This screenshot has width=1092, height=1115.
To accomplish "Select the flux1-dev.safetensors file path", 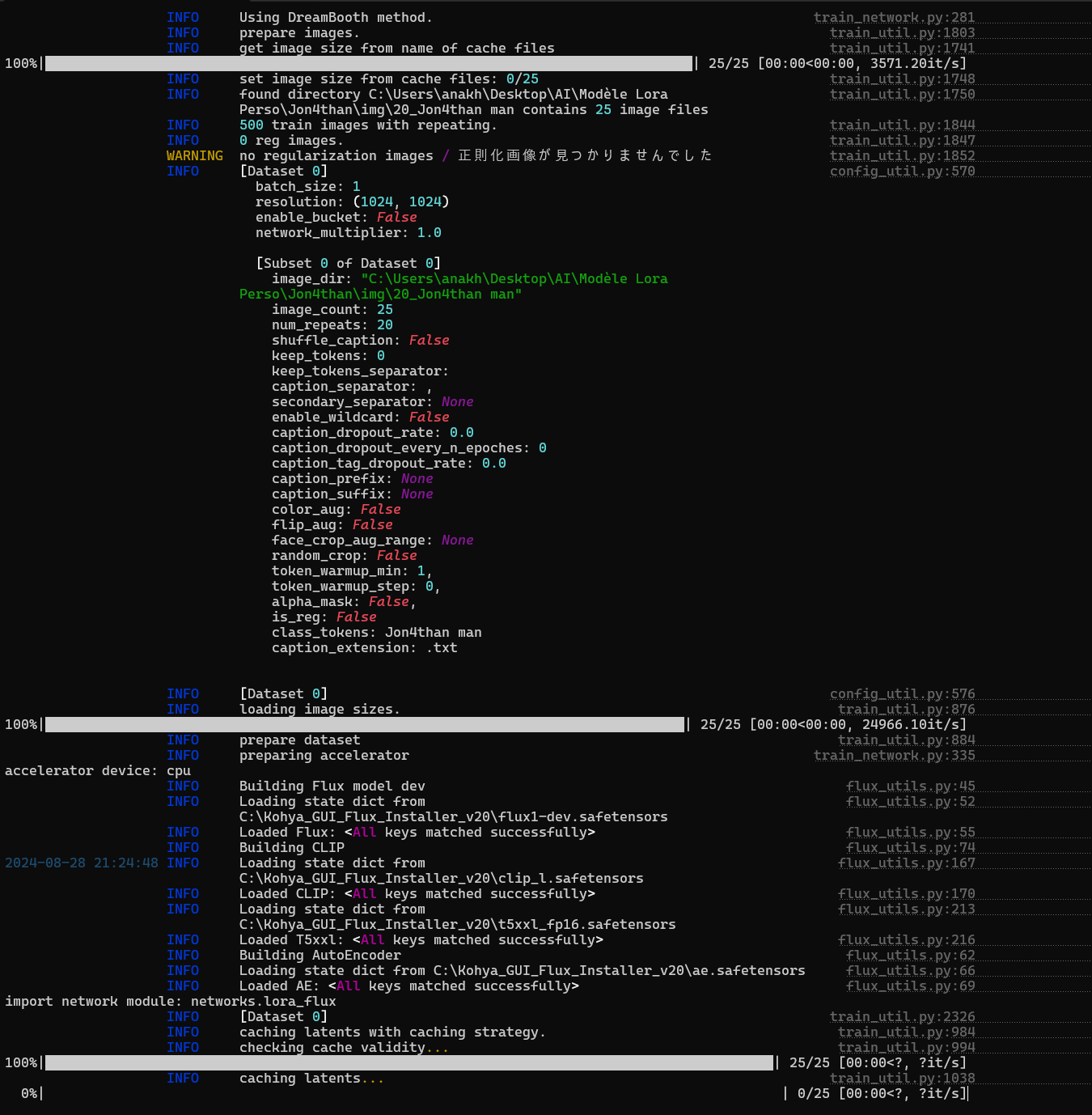I will (454, 816).
